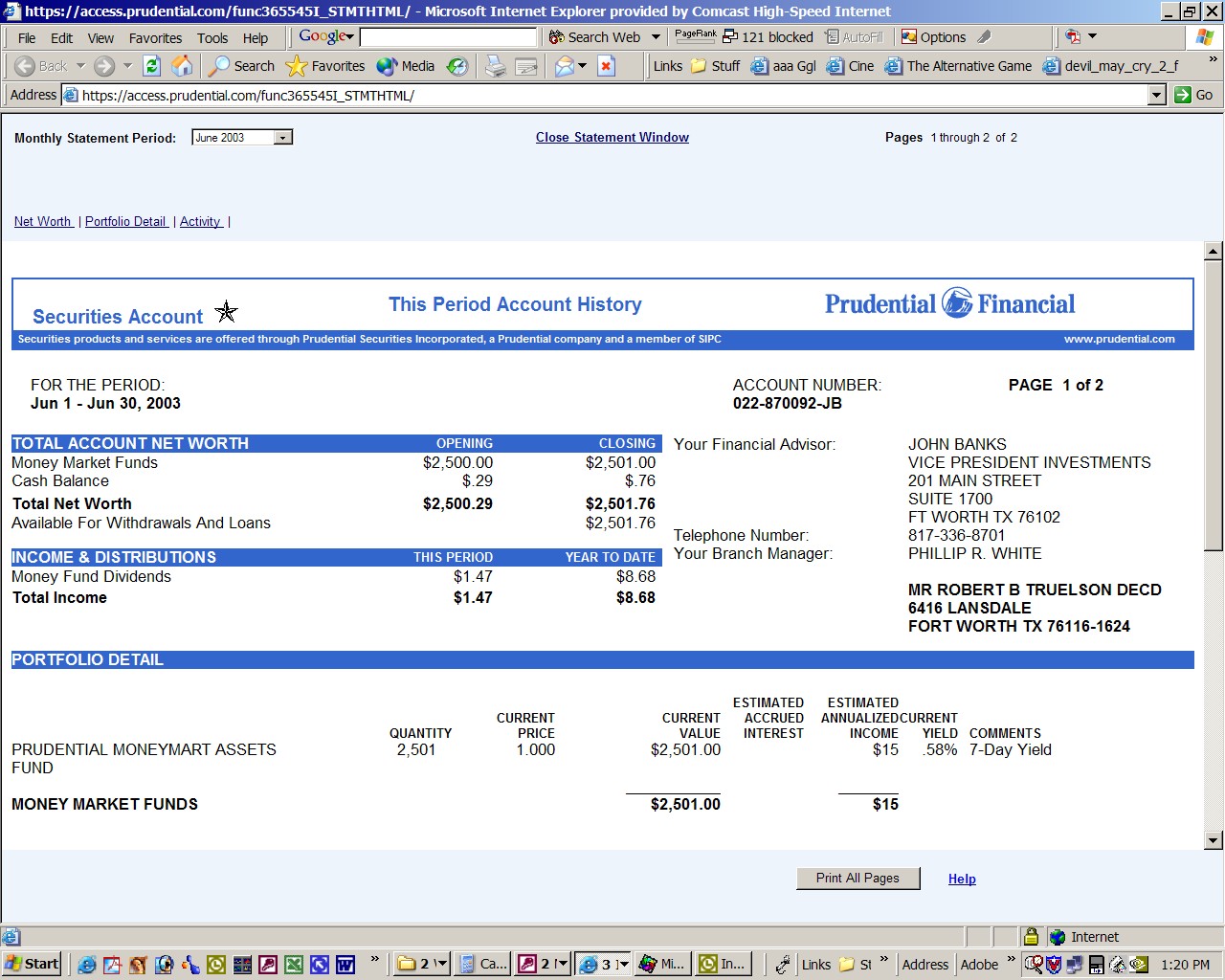This screenshot has width=1225, height=980.
Task: Open the address bar dropdown arrow
Action: [1156, 95]
